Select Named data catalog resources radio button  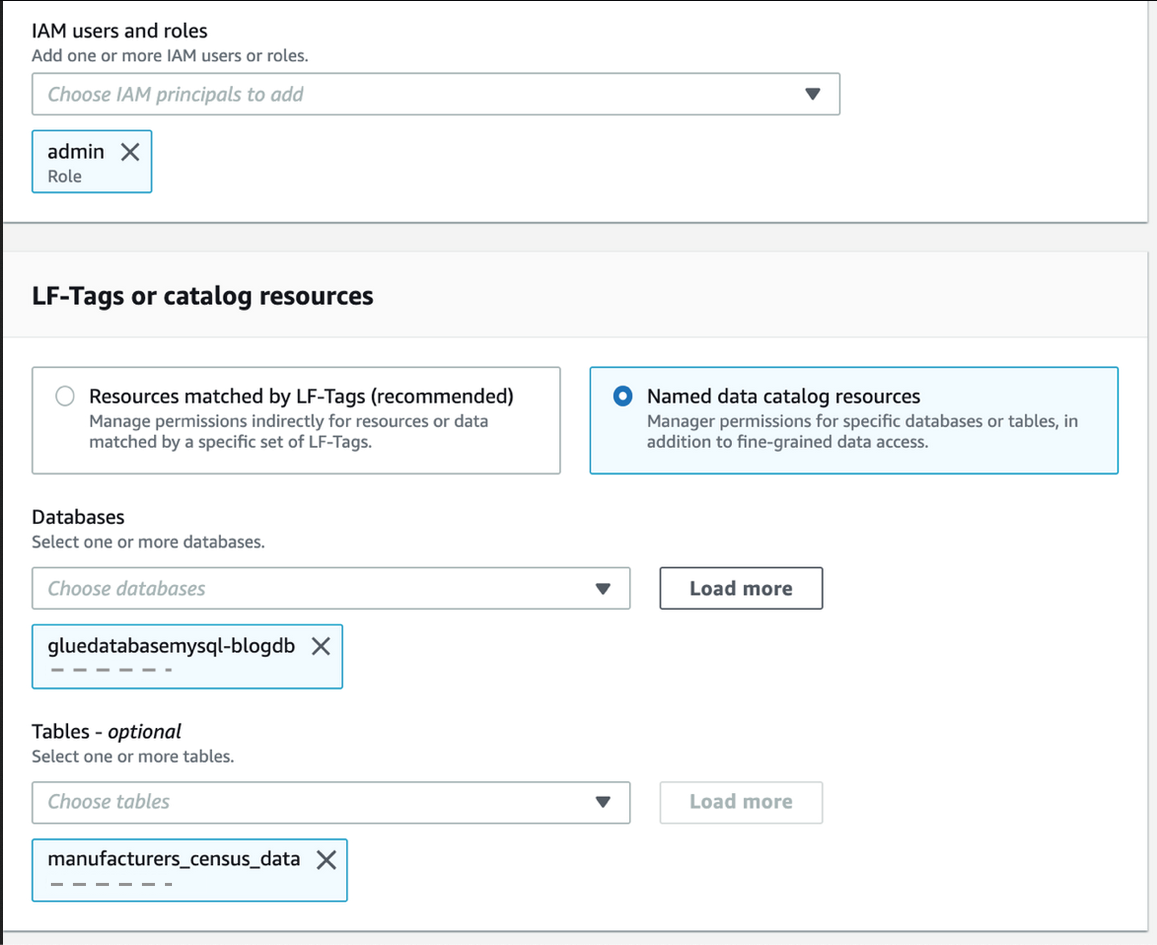click(x=623, y=396)
